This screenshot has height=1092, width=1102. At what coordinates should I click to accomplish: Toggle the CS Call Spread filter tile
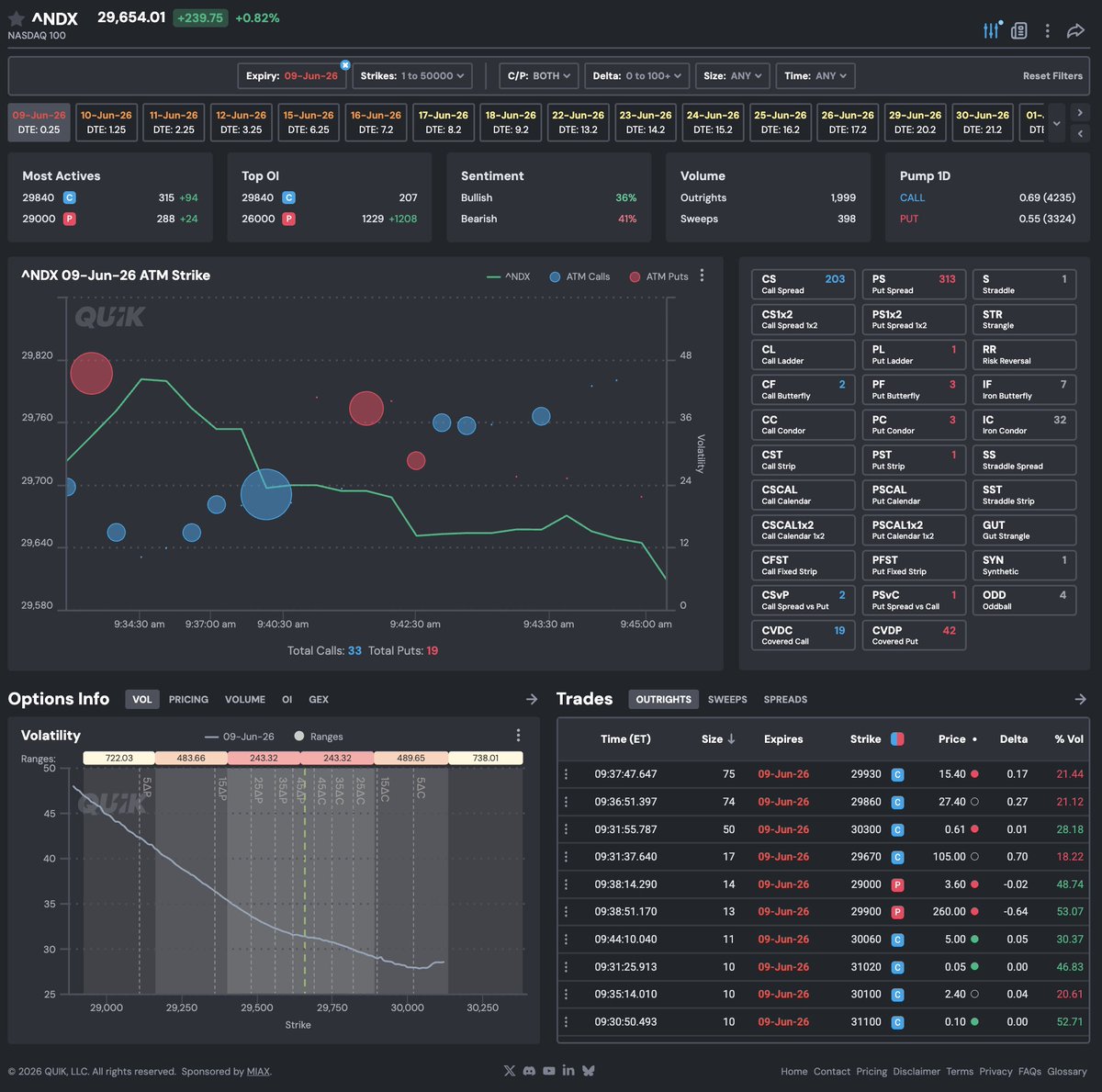coord(804,285)
